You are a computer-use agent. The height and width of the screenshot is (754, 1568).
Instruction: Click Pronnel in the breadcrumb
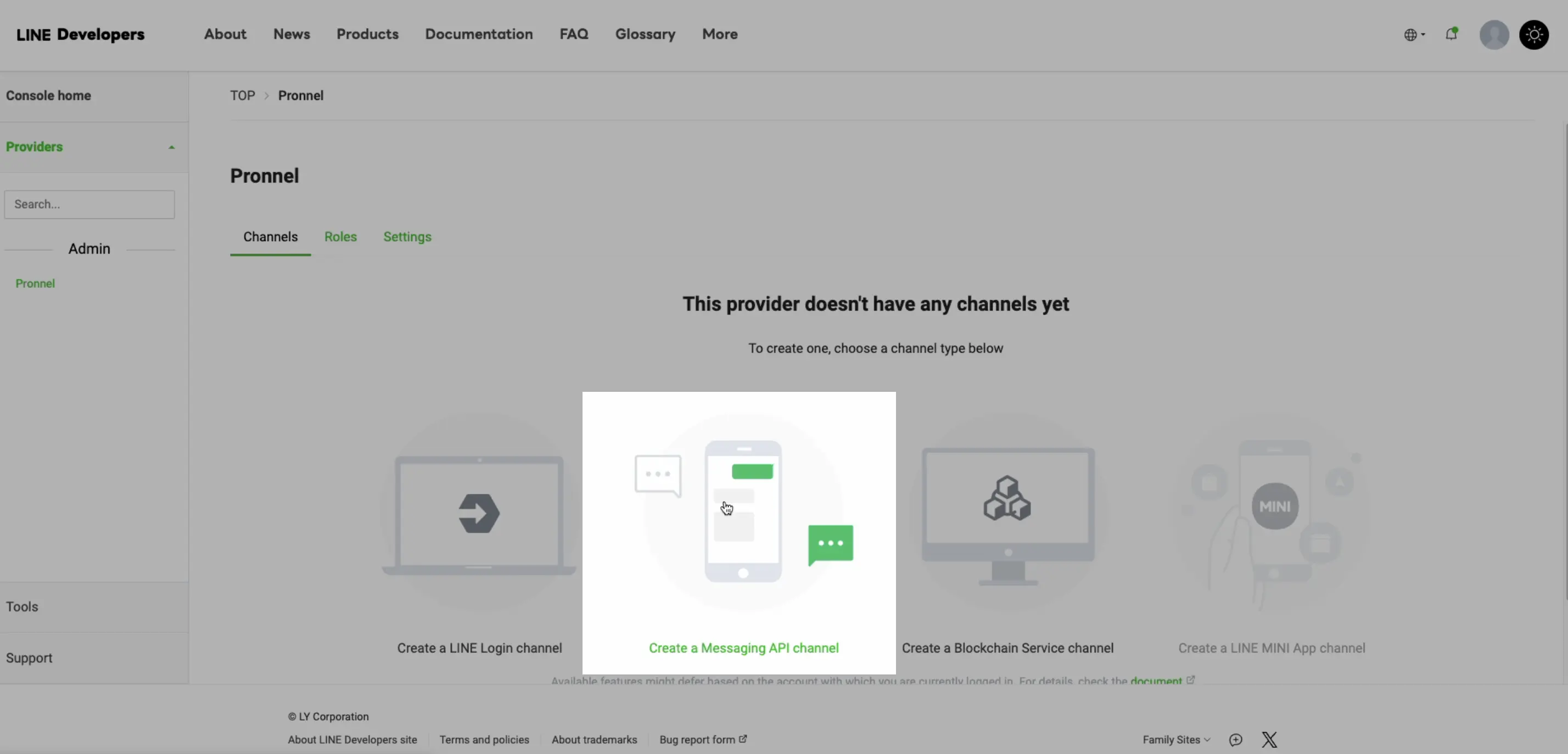click(301, 95)
